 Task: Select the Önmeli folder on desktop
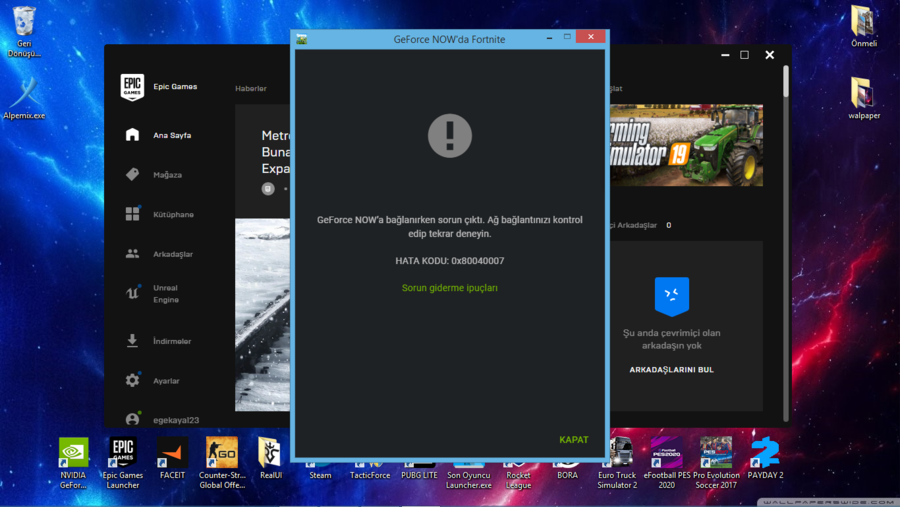pyautogui.click(x=864, y=26)
